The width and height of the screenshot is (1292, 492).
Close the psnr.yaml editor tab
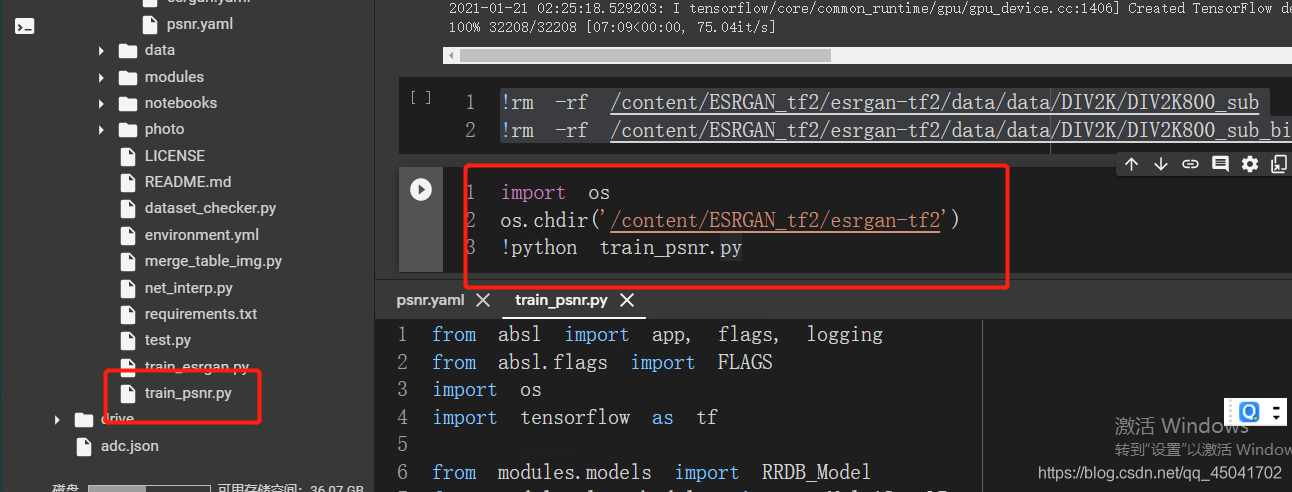pos(482,300)
